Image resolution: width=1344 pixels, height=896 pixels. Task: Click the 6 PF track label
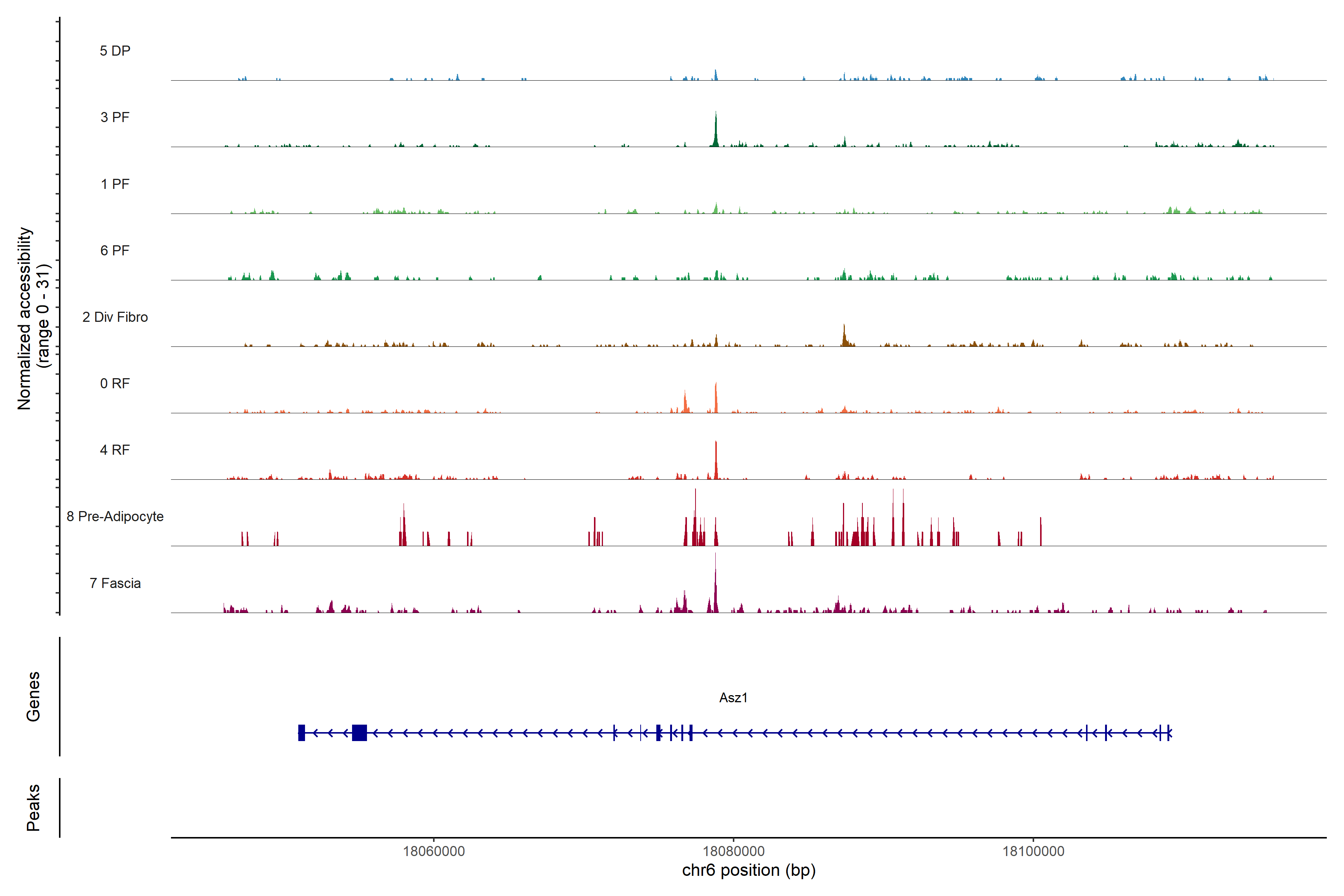115,250
